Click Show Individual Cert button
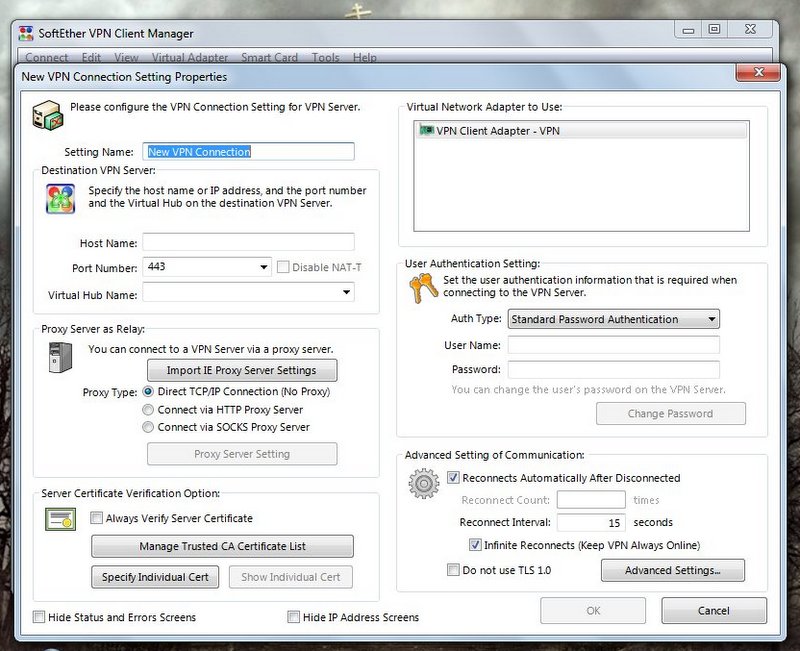The height and width of the screenshot is (651, 800). 291,577
